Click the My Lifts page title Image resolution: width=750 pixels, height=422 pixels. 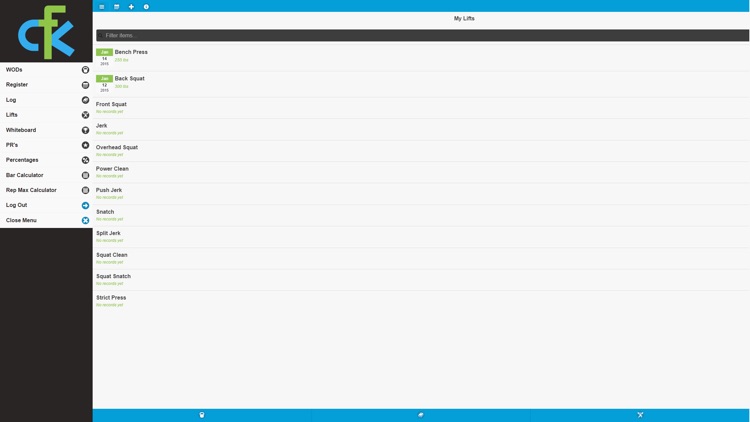tap(464, 18)
